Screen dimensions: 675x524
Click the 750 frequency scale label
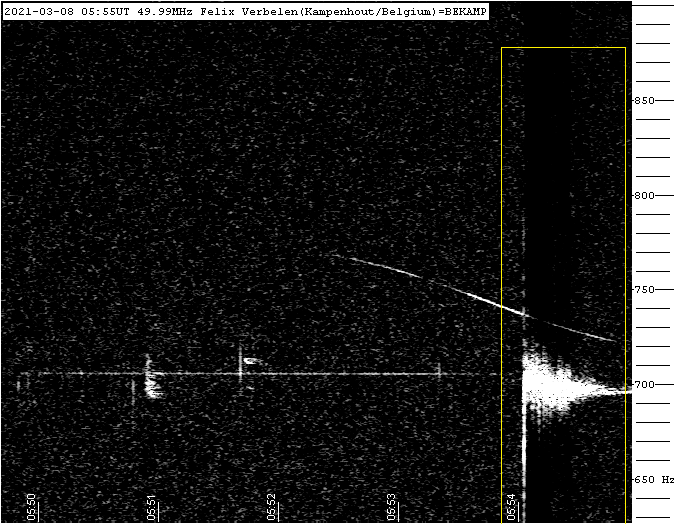(x=644, y=289)
